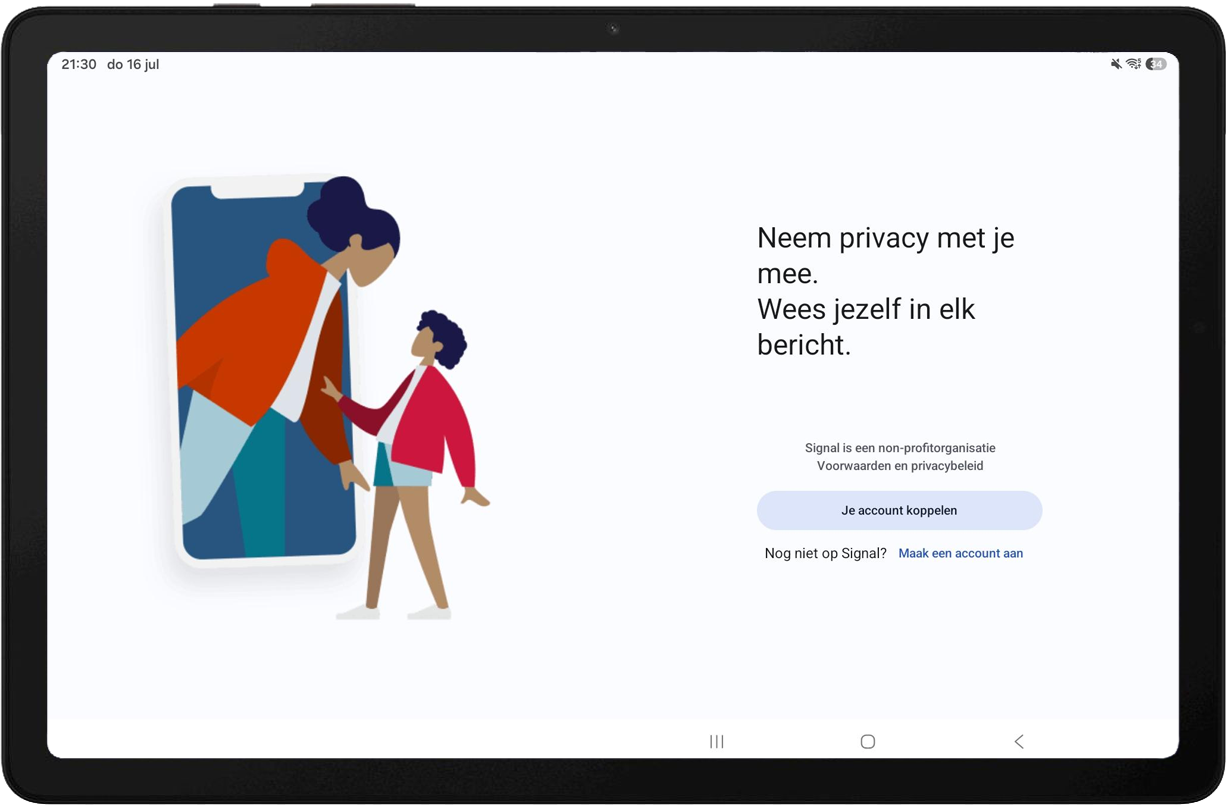This screenshot has width=1226, height=807.
Task: Open 'Voorwaarden en privacybeleid' link
Action: coord(900,466)
